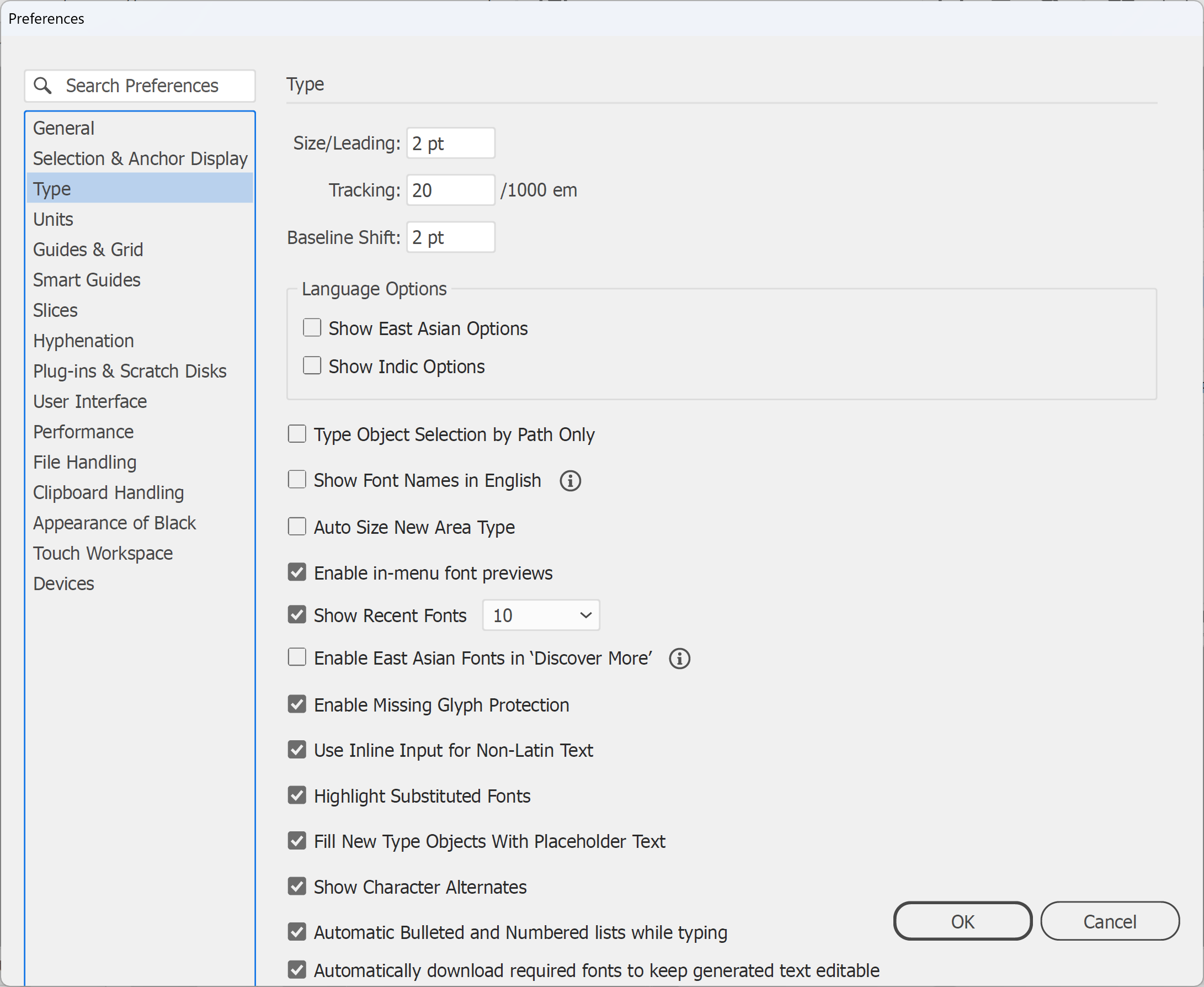Cancel the Preferences dialog
The height and width of the screenshot is (987, 1204).
point(1110,921)
